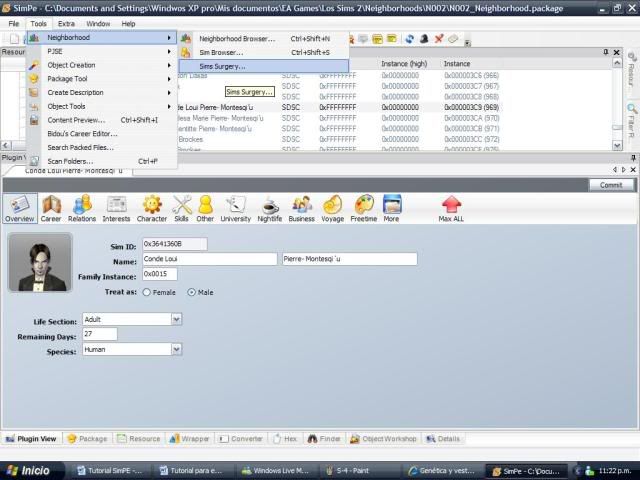Click the sim portrait thumbnail

(40, 262)
